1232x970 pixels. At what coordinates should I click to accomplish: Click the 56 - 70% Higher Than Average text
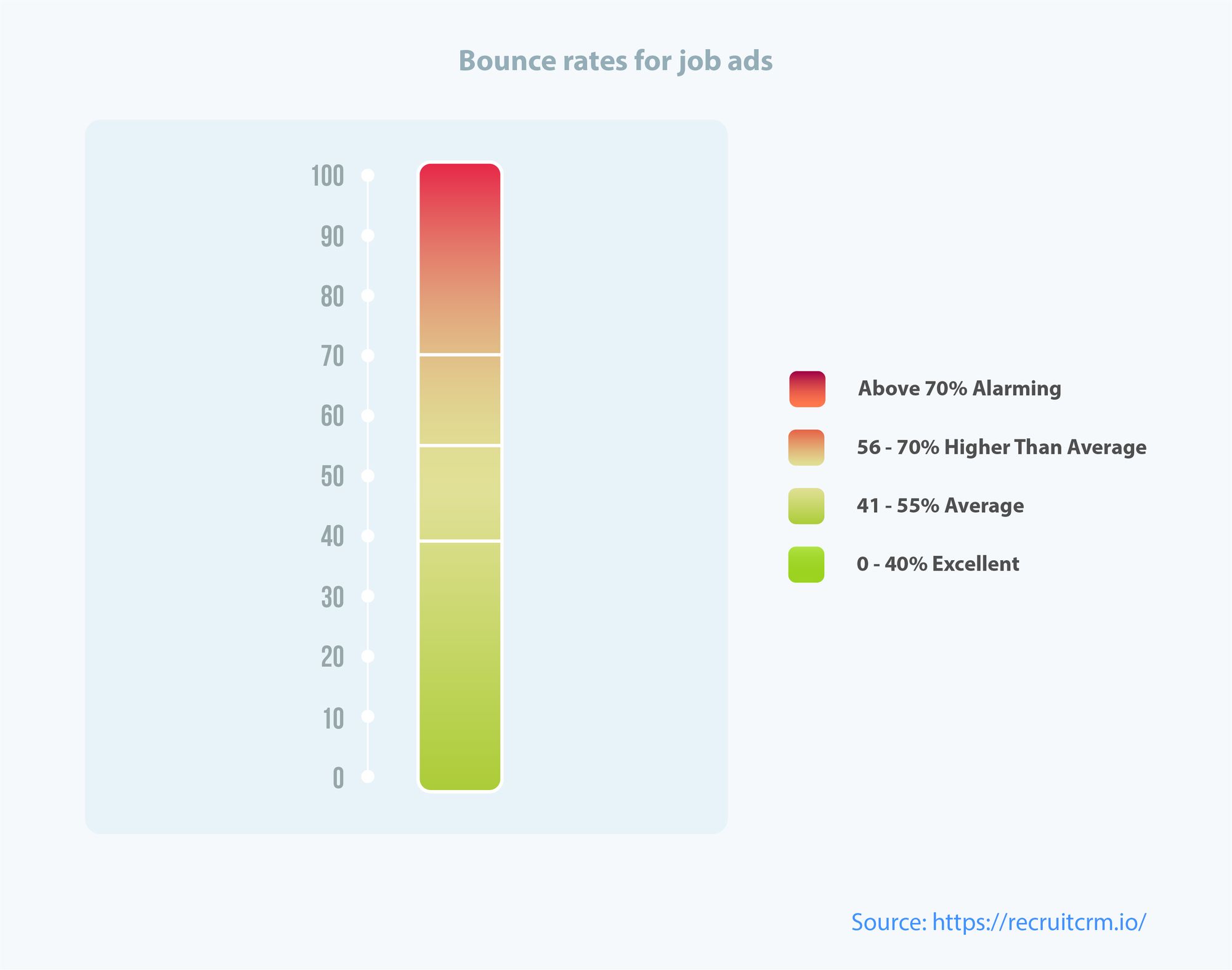coord(1002,447)
